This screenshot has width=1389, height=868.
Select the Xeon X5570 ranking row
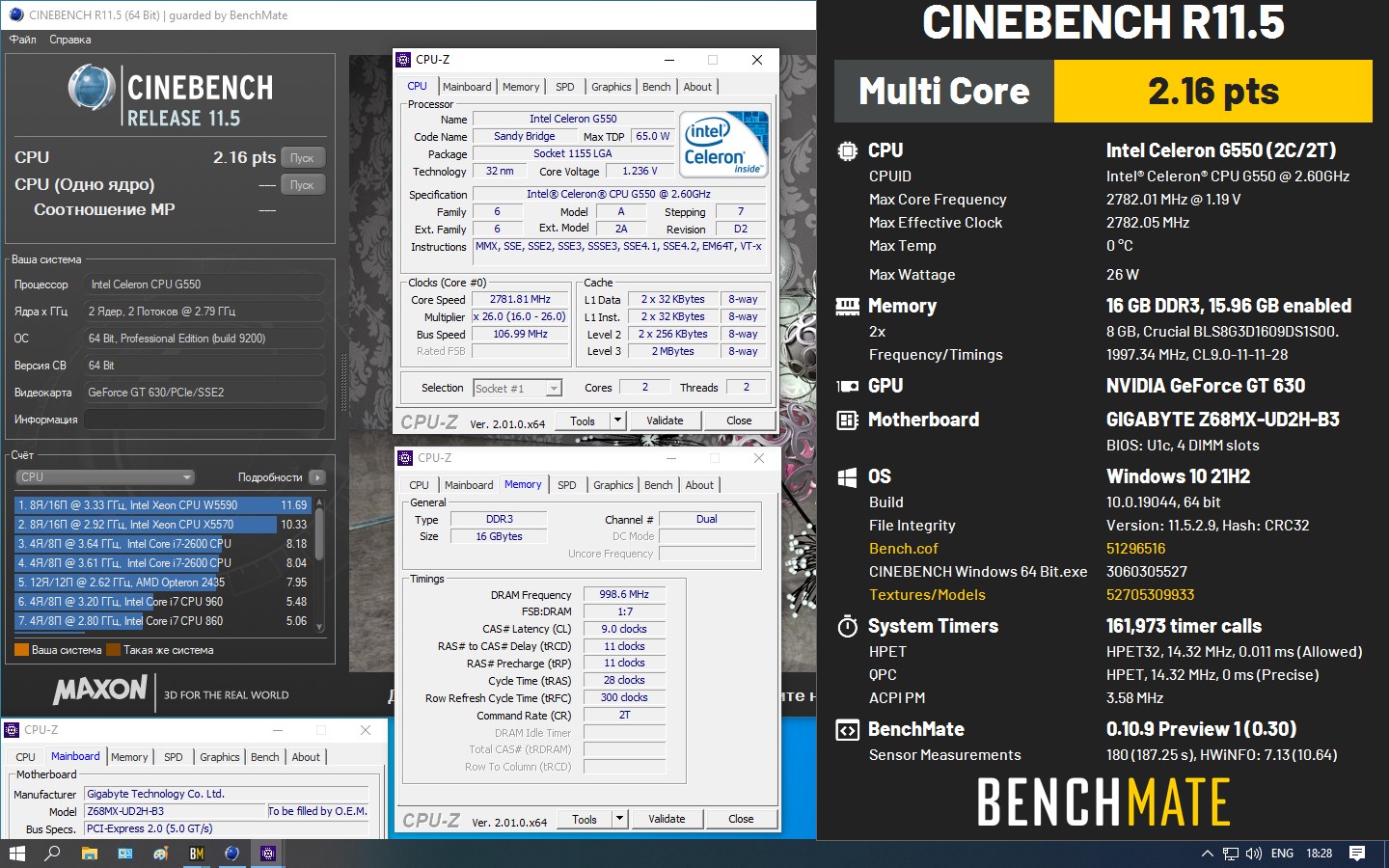click(x=162, y=524)
